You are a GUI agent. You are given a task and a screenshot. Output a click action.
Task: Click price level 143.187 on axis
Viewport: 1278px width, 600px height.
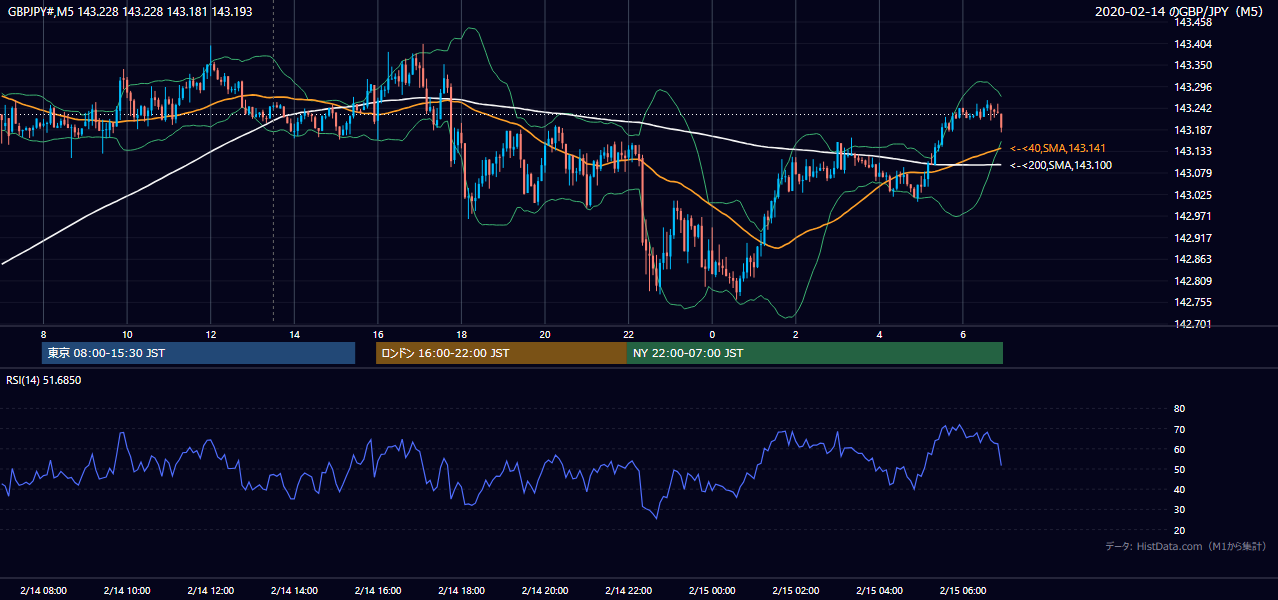click(x=1192, y=130)
